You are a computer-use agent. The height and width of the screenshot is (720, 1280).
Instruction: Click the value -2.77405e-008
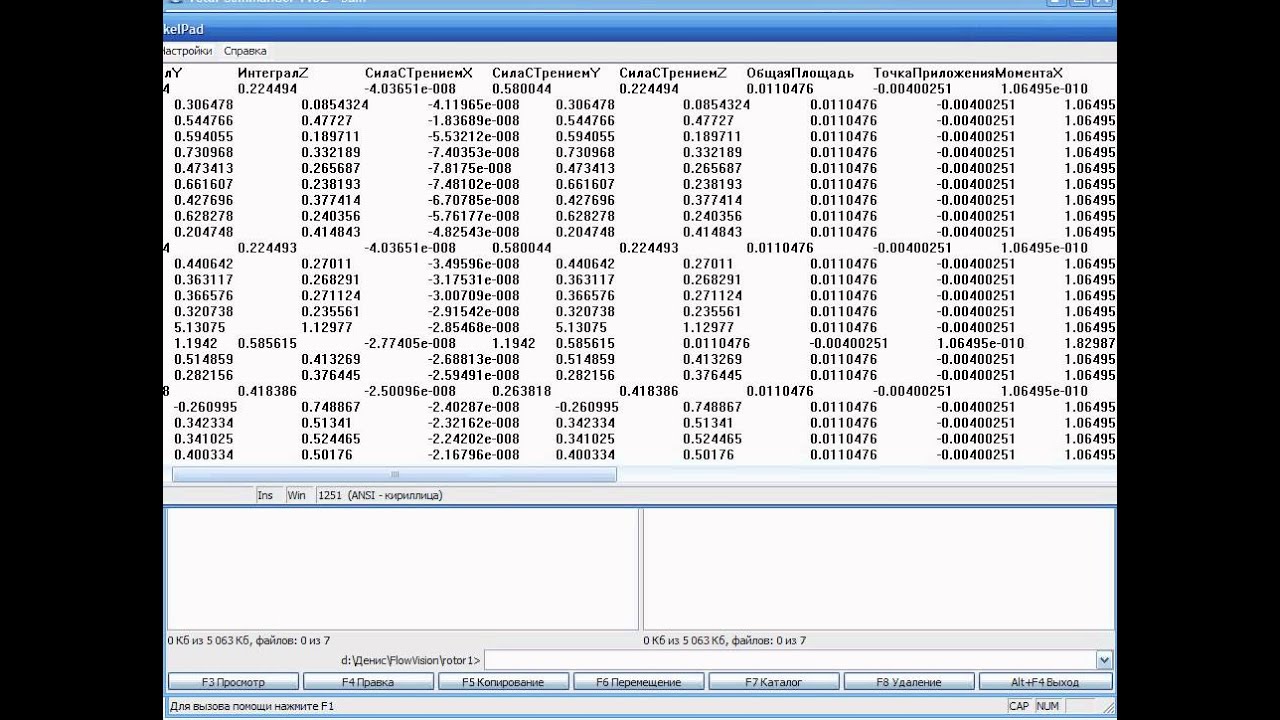click(411, 344)
